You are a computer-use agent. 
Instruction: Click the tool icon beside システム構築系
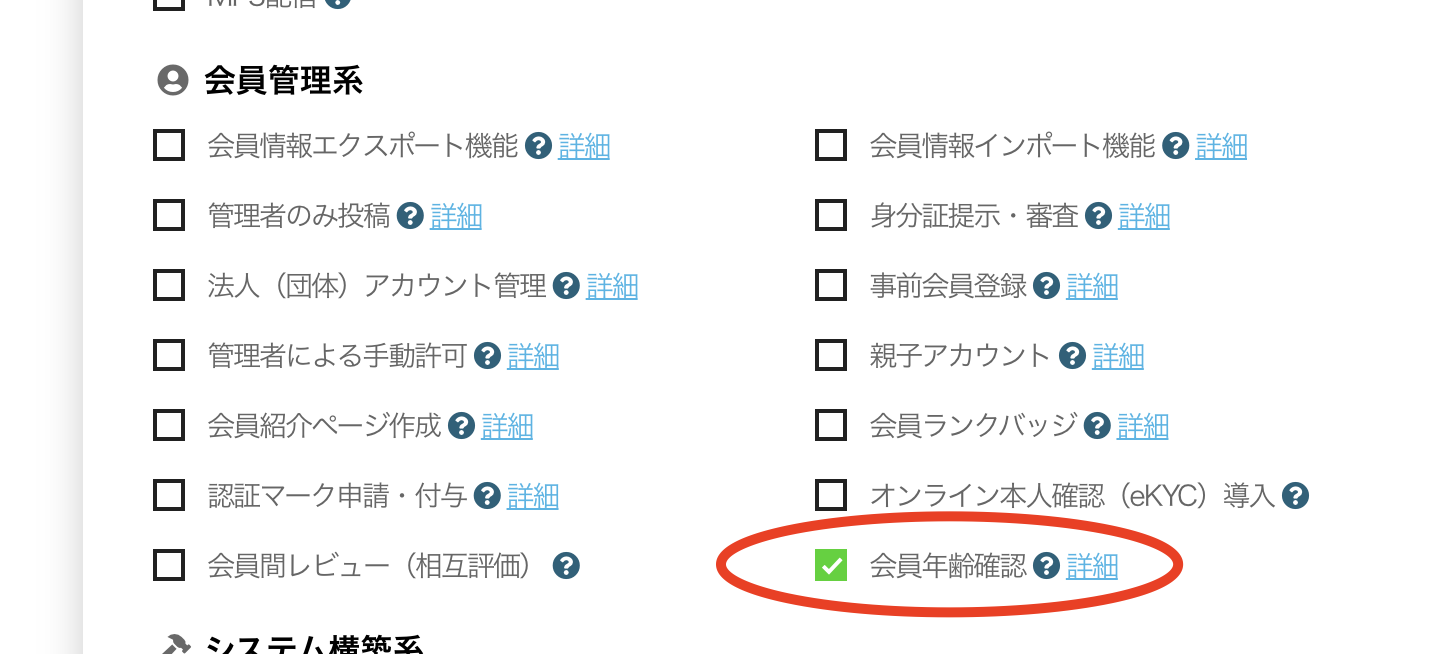[176, 647]
